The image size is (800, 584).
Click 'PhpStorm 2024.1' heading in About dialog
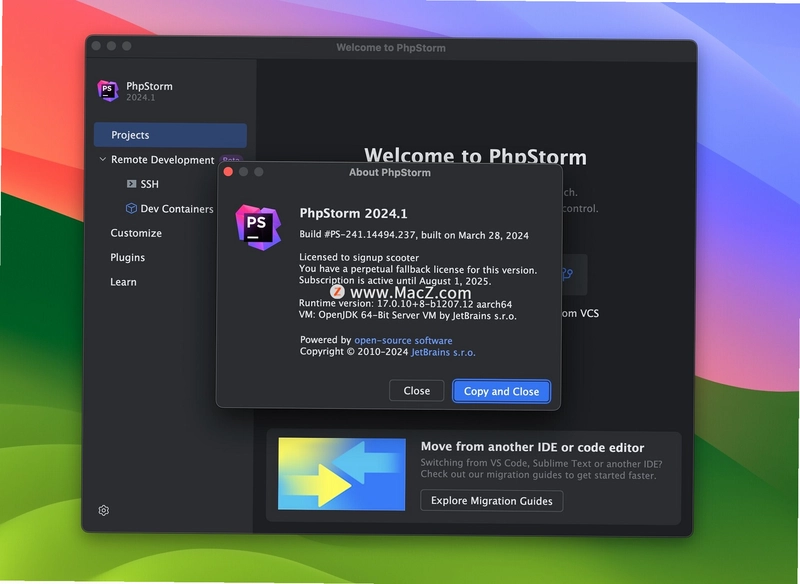click(353, 213)
